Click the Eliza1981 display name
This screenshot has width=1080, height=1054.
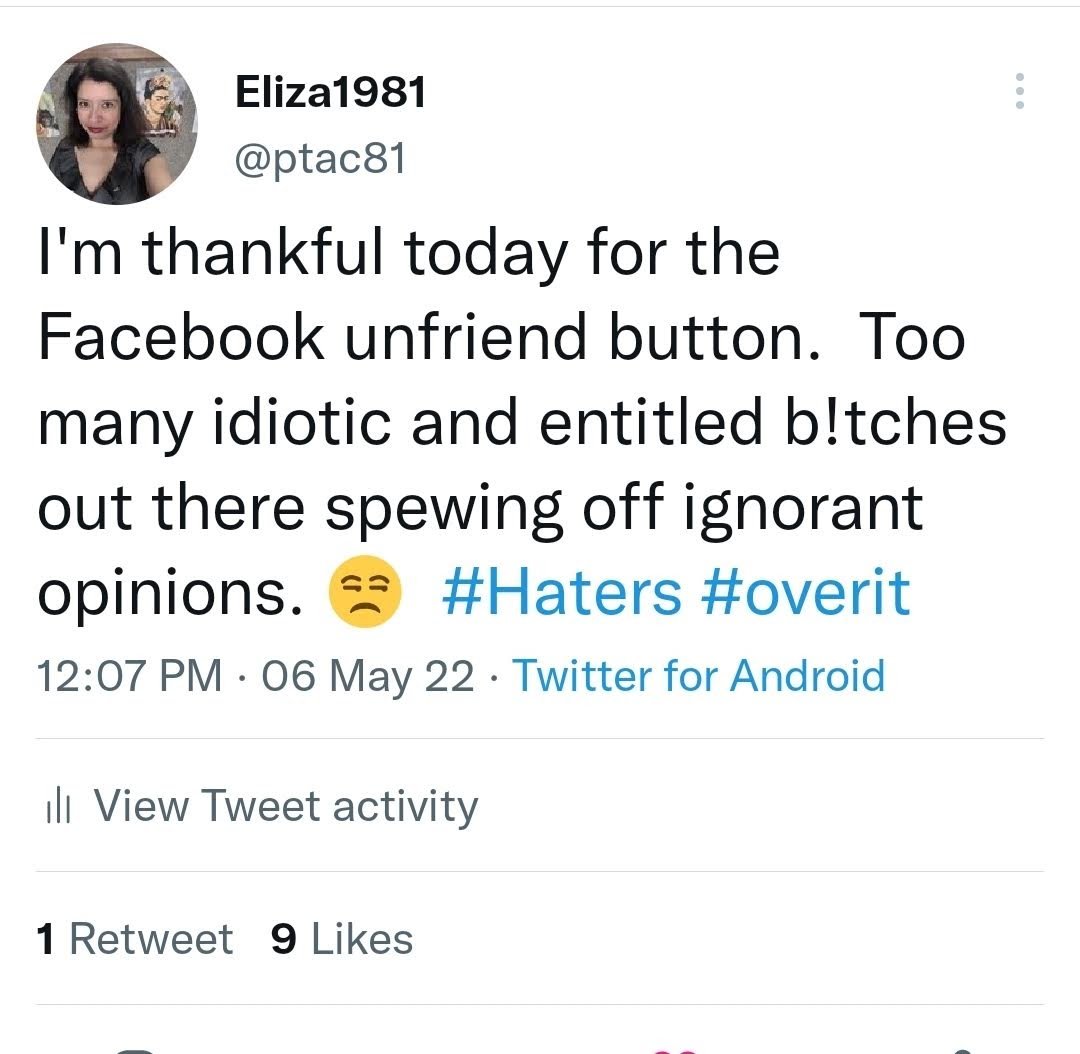click(x=330, y=93)
